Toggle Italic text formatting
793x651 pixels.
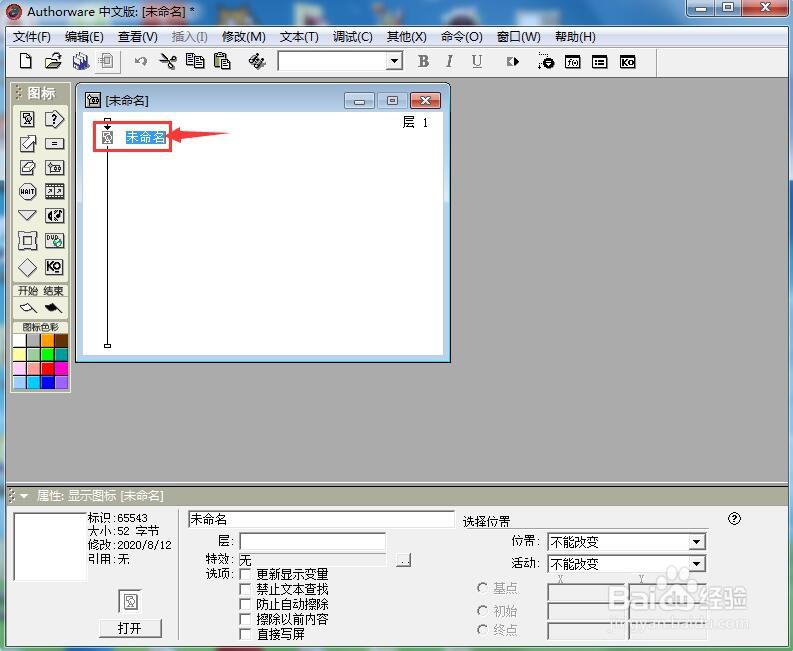[x=449, y=61]
